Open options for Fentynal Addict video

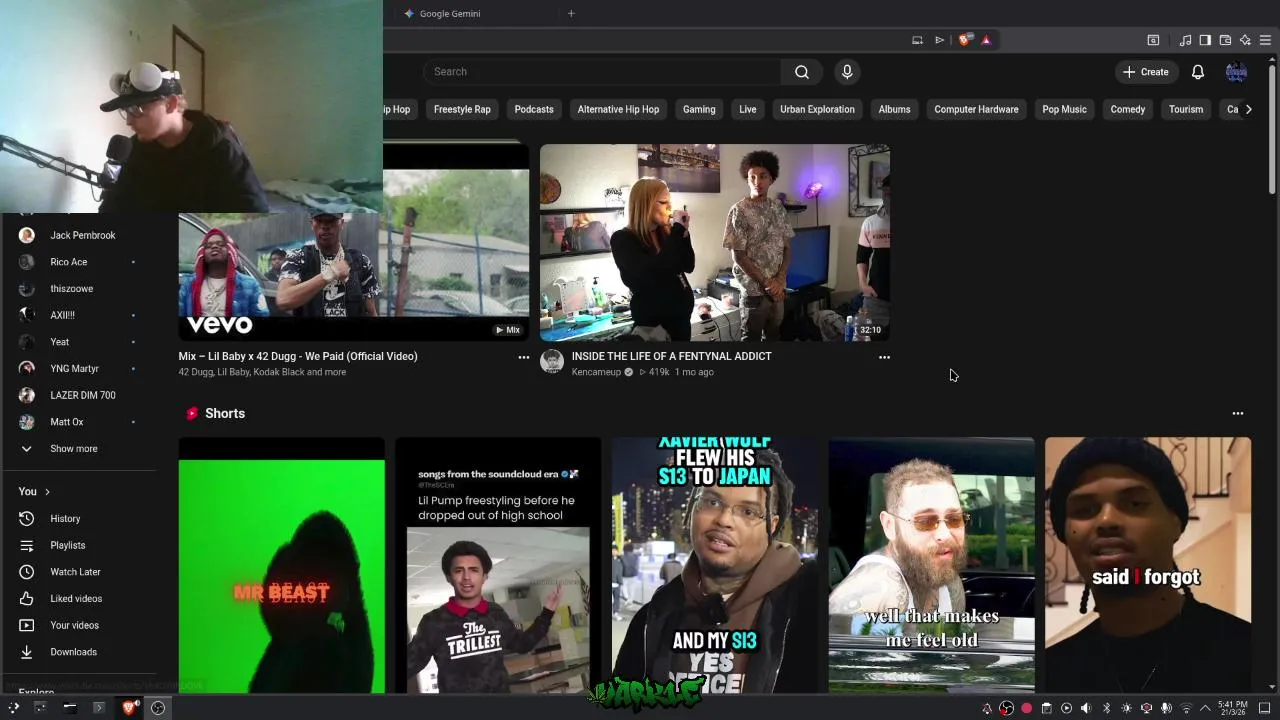coord(884,357)
